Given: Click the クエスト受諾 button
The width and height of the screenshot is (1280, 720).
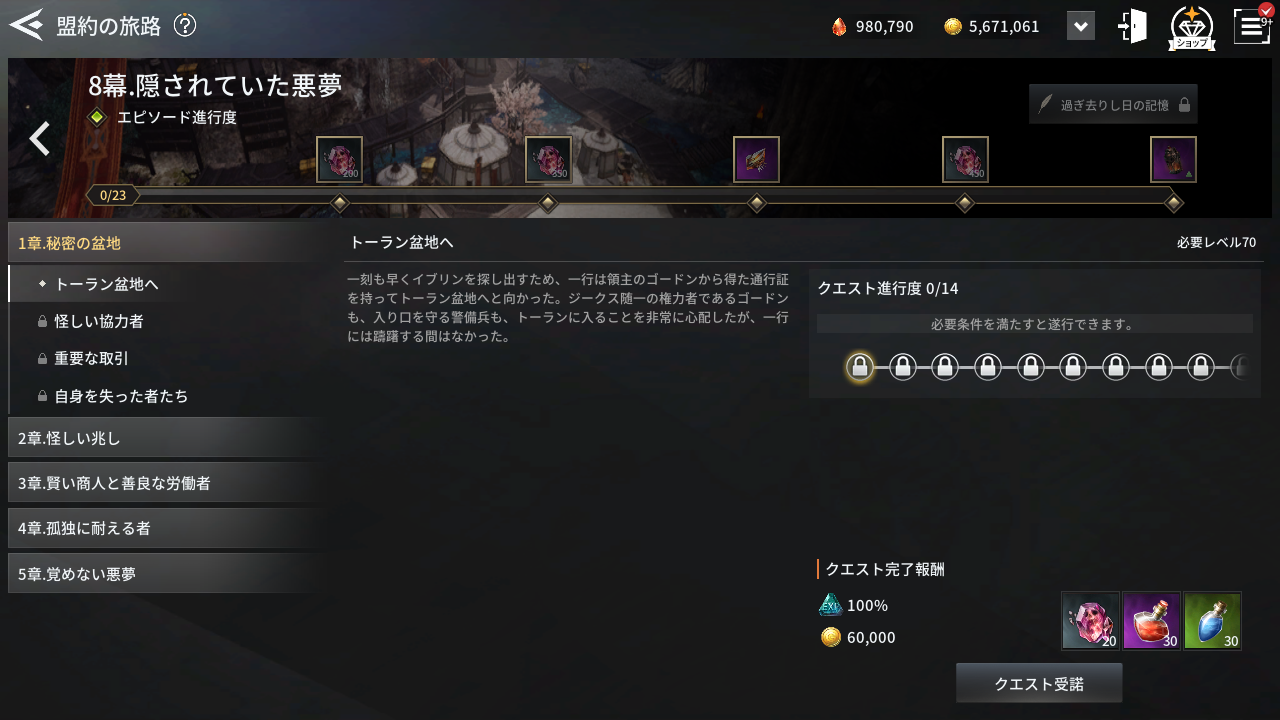Looking at the screenshot, I should click(1039, 684).
